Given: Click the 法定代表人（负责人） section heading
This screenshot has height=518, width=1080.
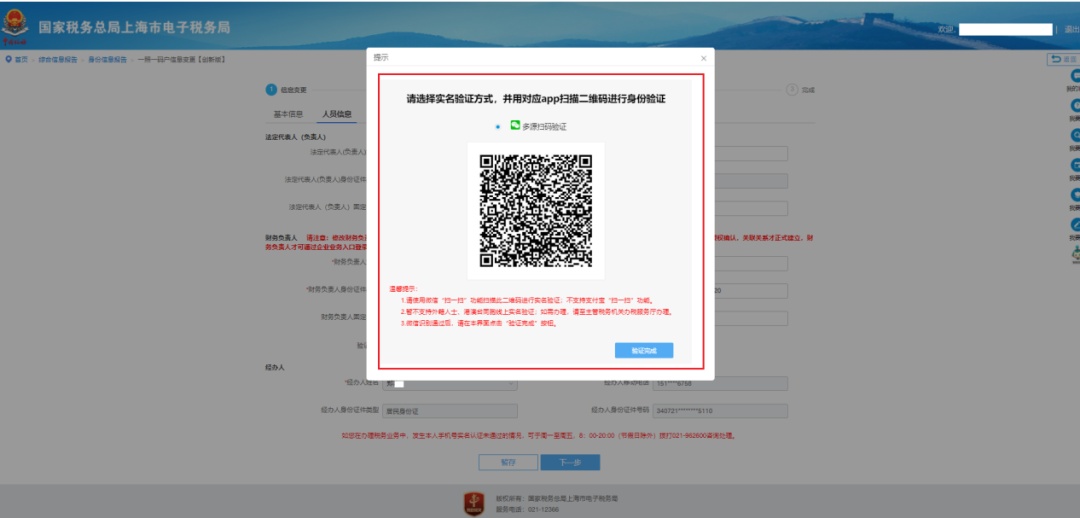Looking at the screenshot, I should 295,137.
